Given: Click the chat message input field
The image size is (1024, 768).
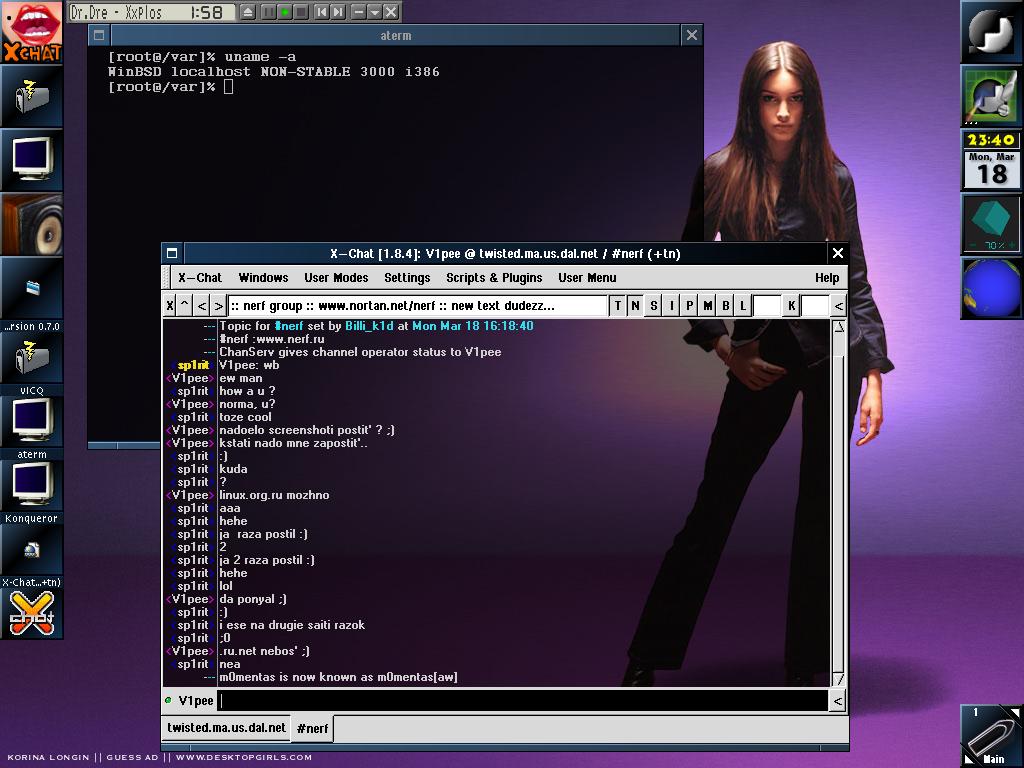Looking at the screenshot, I should [522, 701].
